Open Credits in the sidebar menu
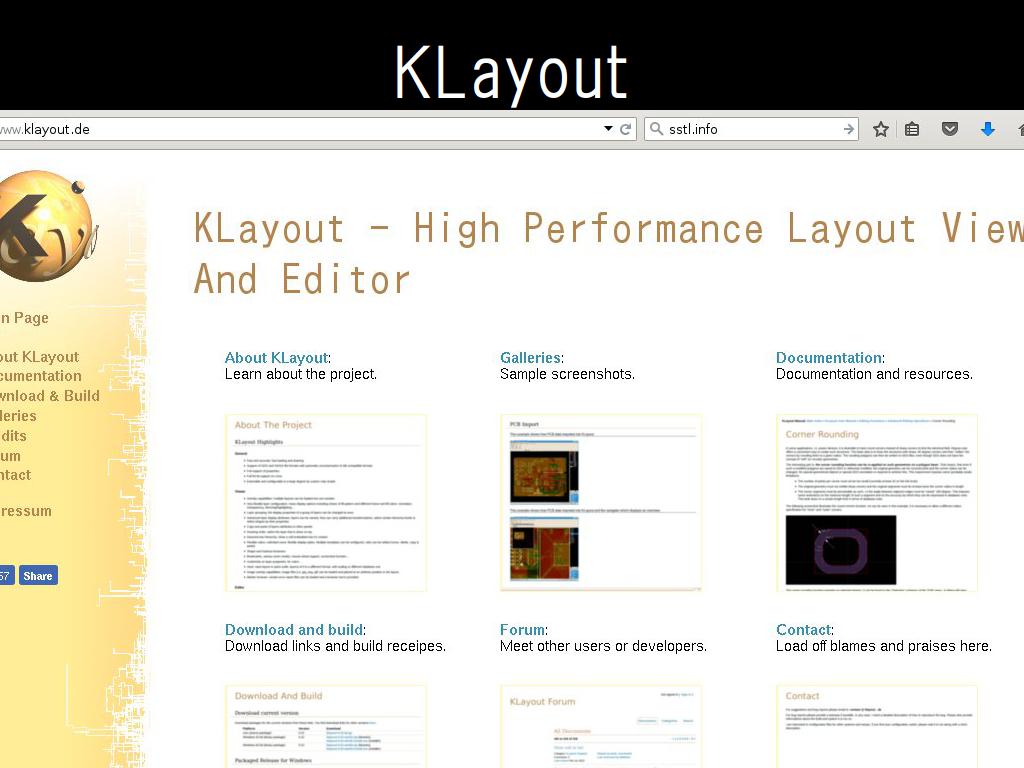This screenshot has height=768, width=1024. tap(13, 436)
